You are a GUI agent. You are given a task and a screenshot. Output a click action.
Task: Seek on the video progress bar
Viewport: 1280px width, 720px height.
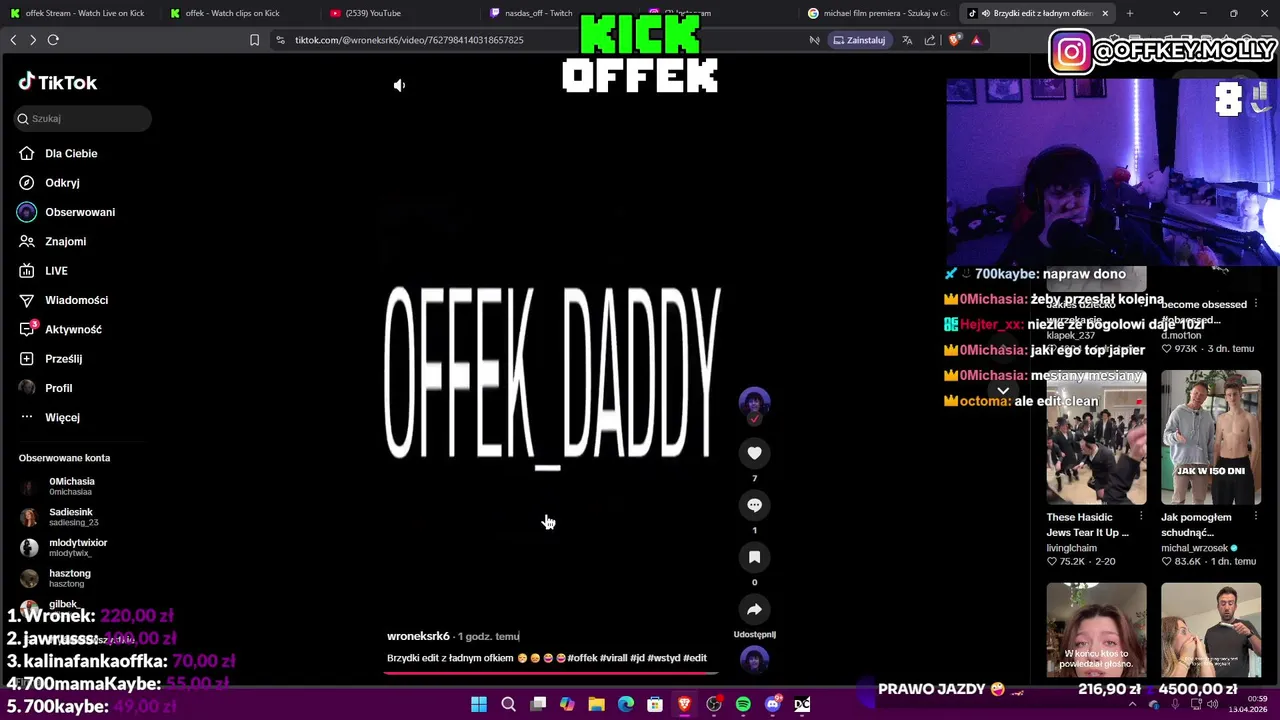pyautogui.click(x=551, y=672)
